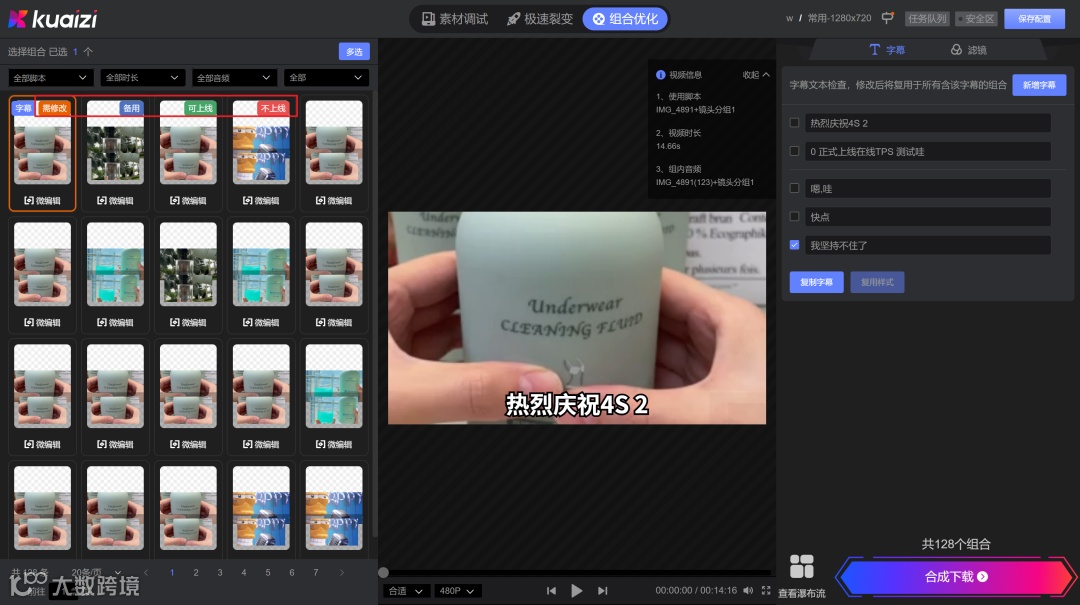The image size is (1080, 605).
Task: Uncheck the 我坚持不住了 subtitle
Action: (x=795, y=244)
